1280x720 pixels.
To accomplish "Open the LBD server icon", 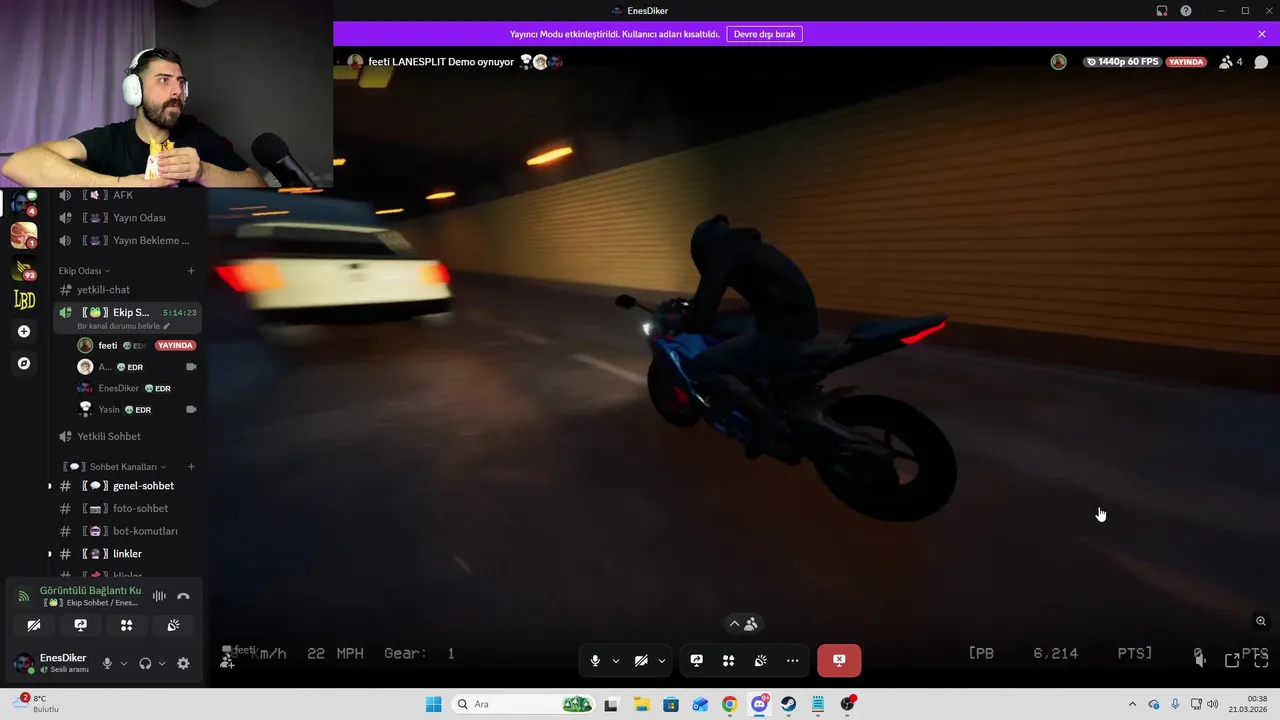I will [24, 299].
